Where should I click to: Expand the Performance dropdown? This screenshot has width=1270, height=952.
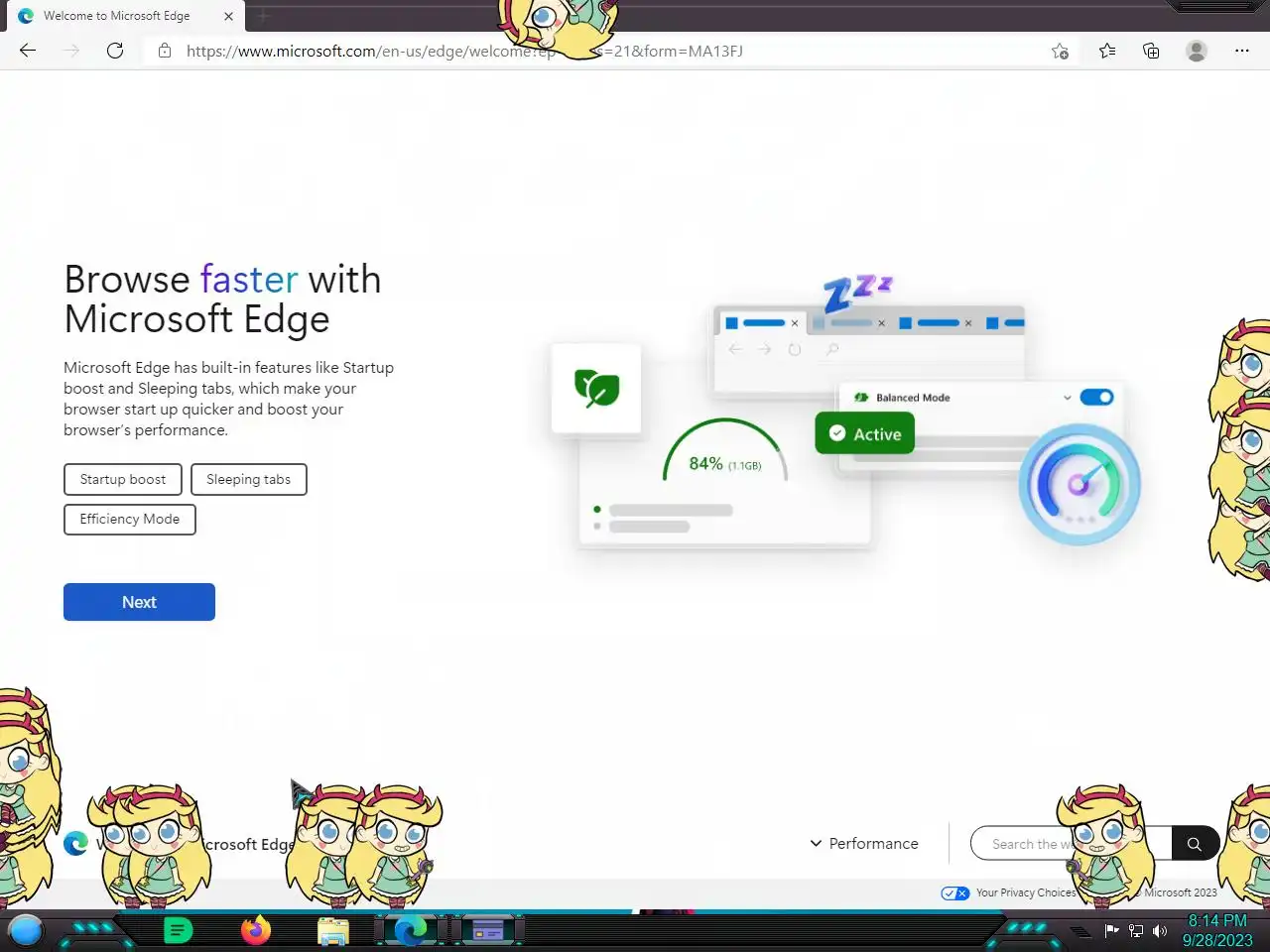point(863,843)
